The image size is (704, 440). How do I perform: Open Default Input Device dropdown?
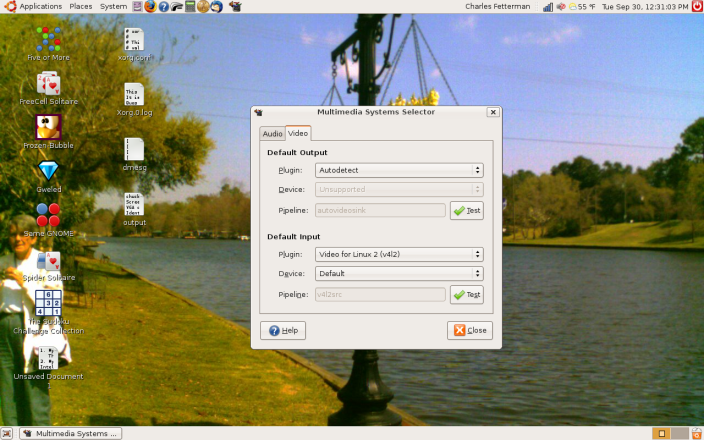point(399,273)
